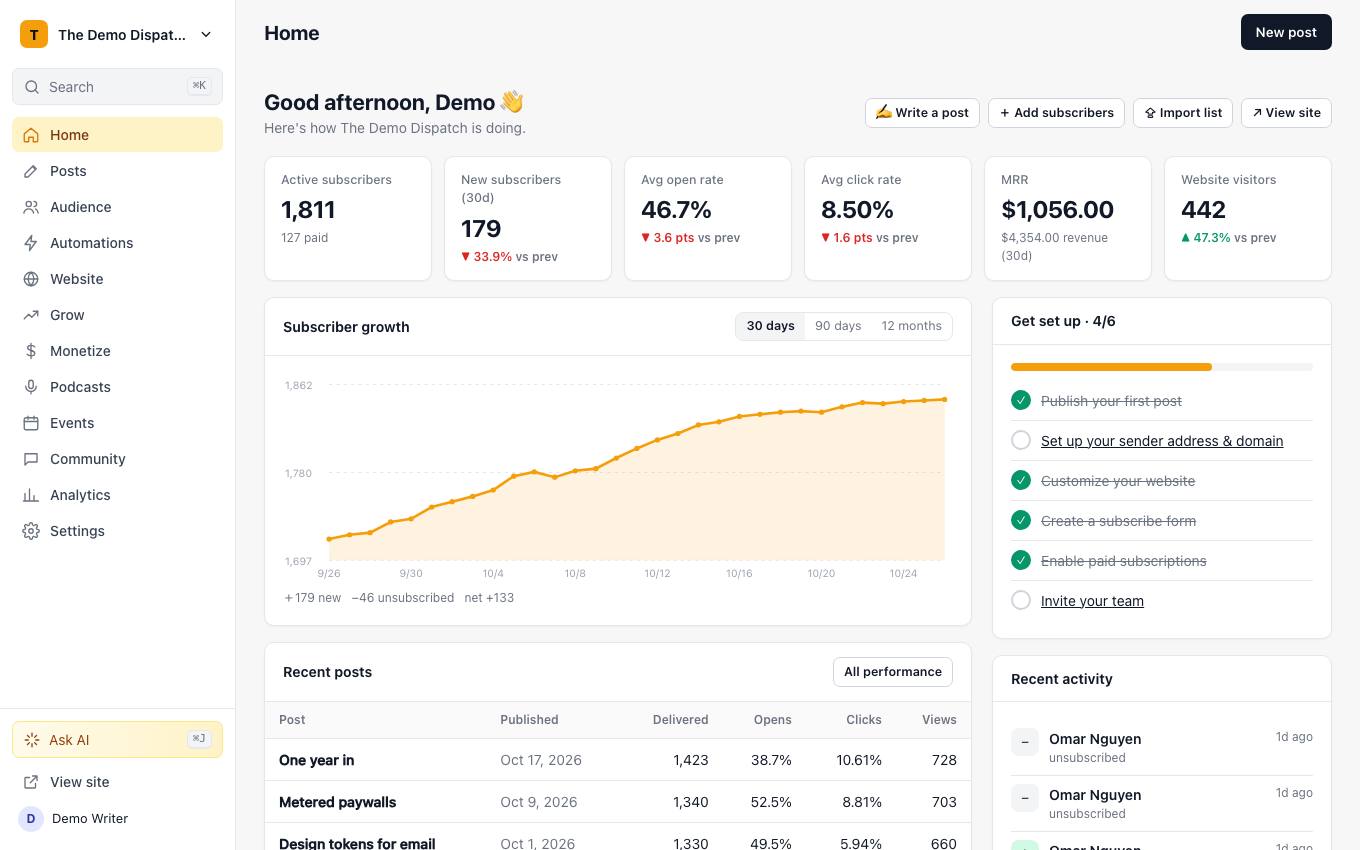This screenshot has height=850, width=1360.
Task: Click the Demo Writer avatar
Action: [x=31, y=818]
